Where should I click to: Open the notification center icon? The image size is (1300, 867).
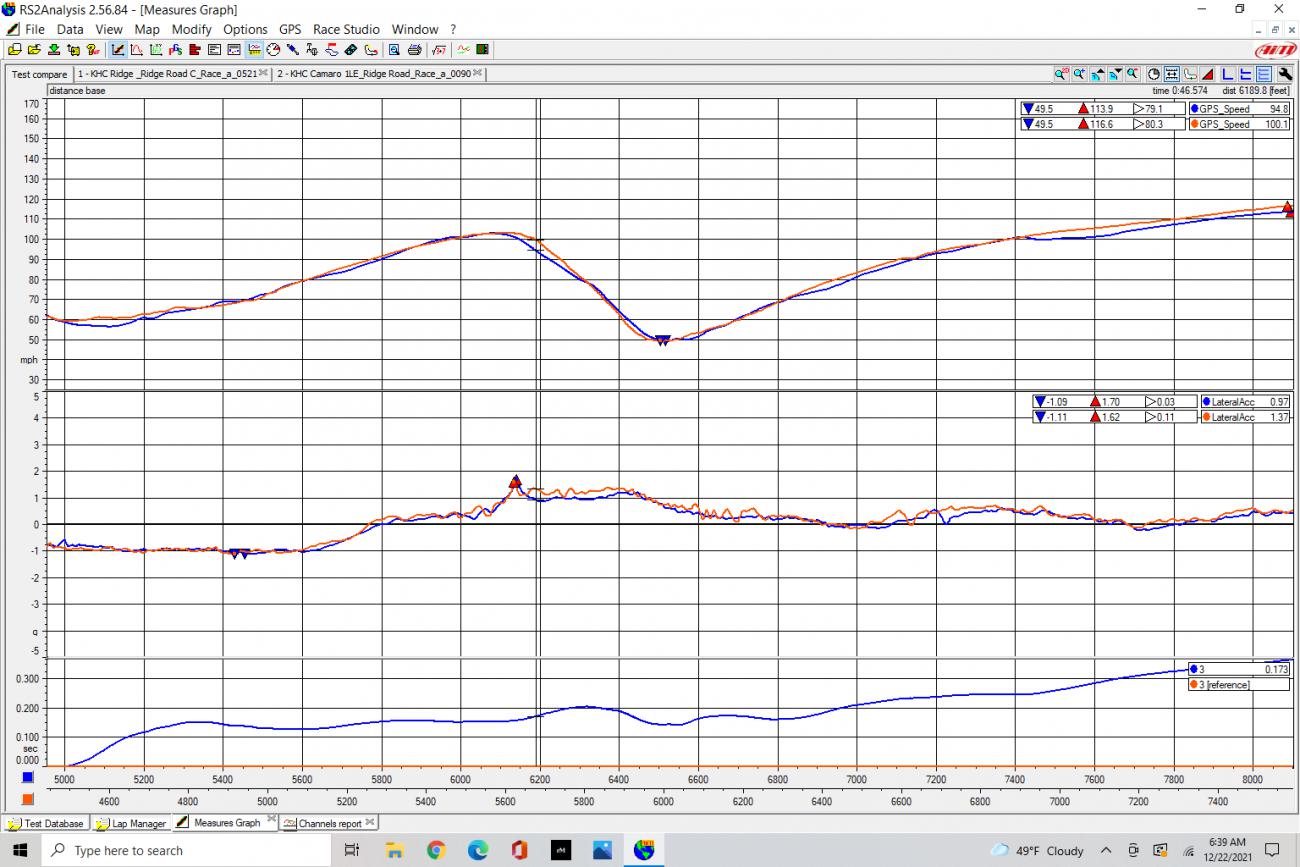[1272, 850]
